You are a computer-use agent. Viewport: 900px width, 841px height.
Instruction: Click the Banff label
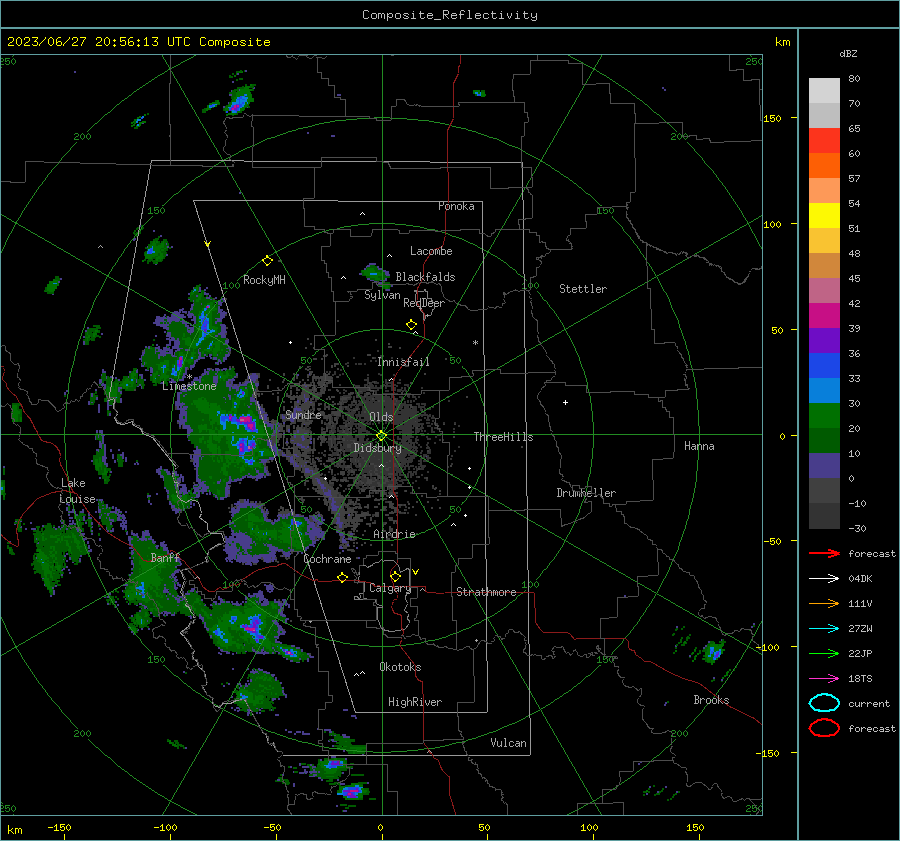165,557
